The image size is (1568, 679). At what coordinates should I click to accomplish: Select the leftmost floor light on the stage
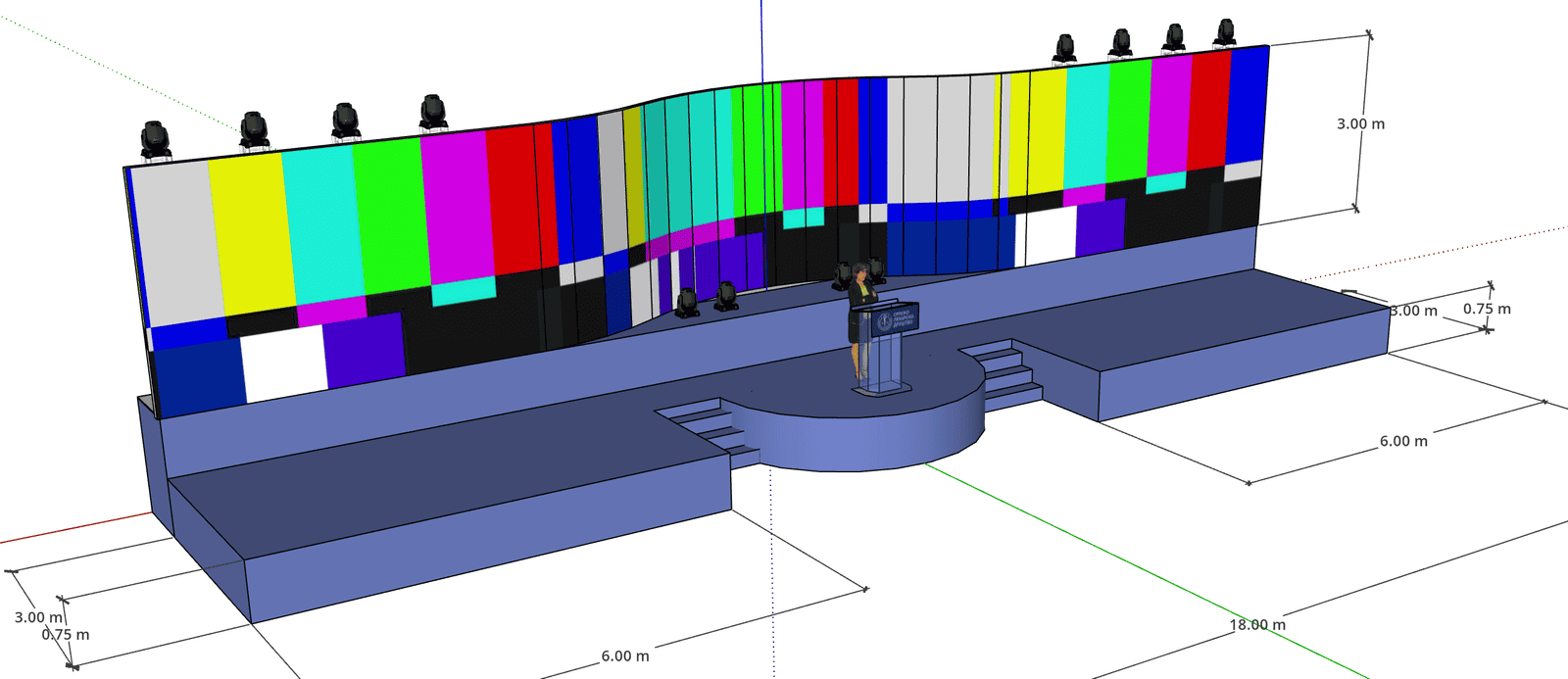pos(687,303)
